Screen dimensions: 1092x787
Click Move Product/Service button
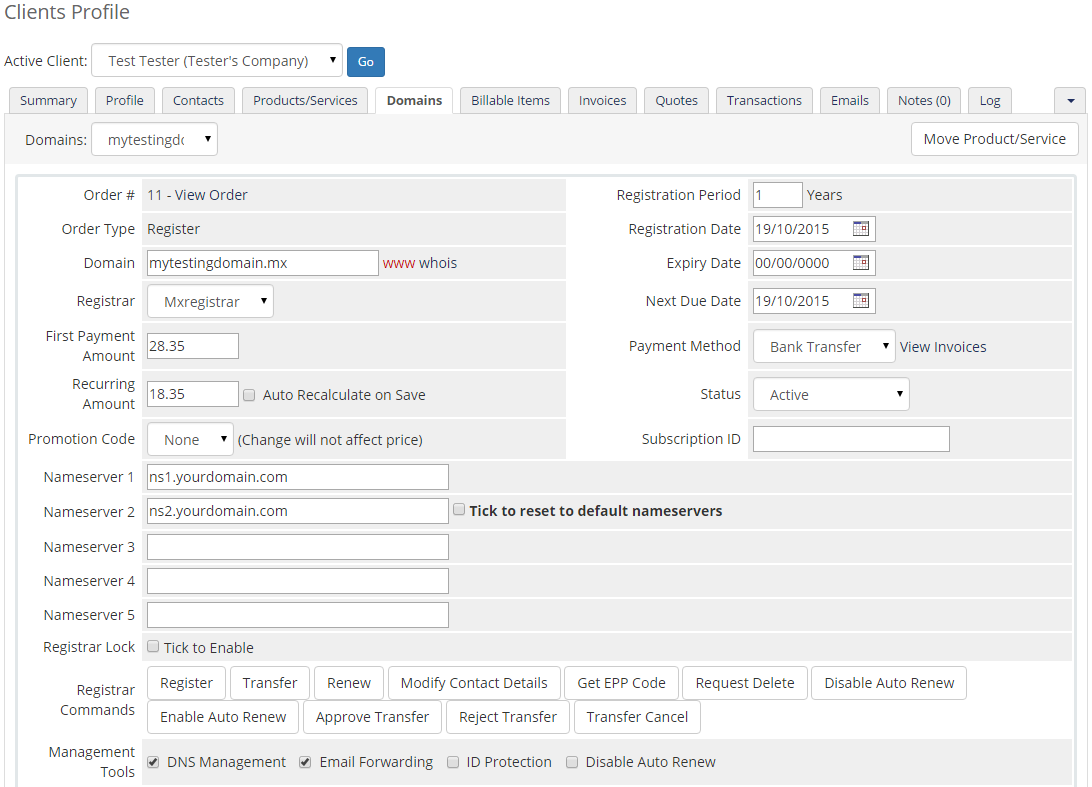click(994, 139)
